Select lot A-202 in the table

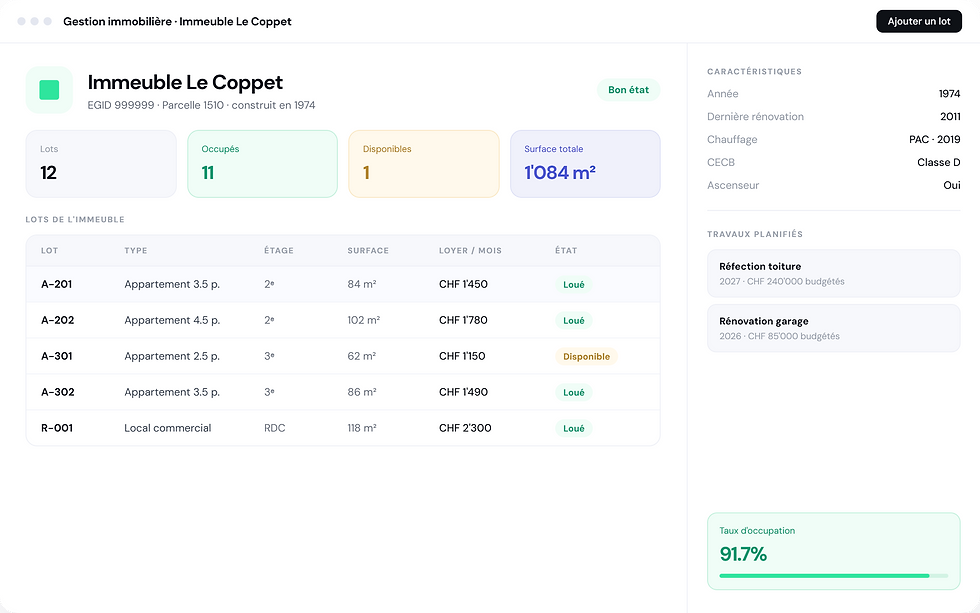pyautogui.click(x=343, y=321)
